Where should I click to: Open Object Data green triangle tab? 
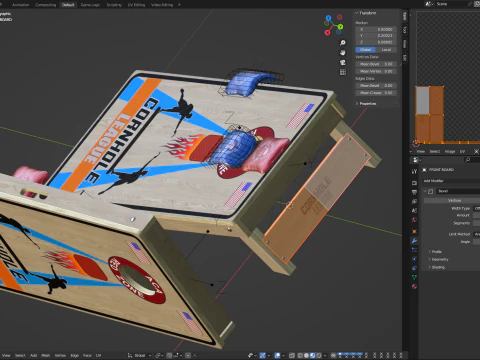point(414,277)
